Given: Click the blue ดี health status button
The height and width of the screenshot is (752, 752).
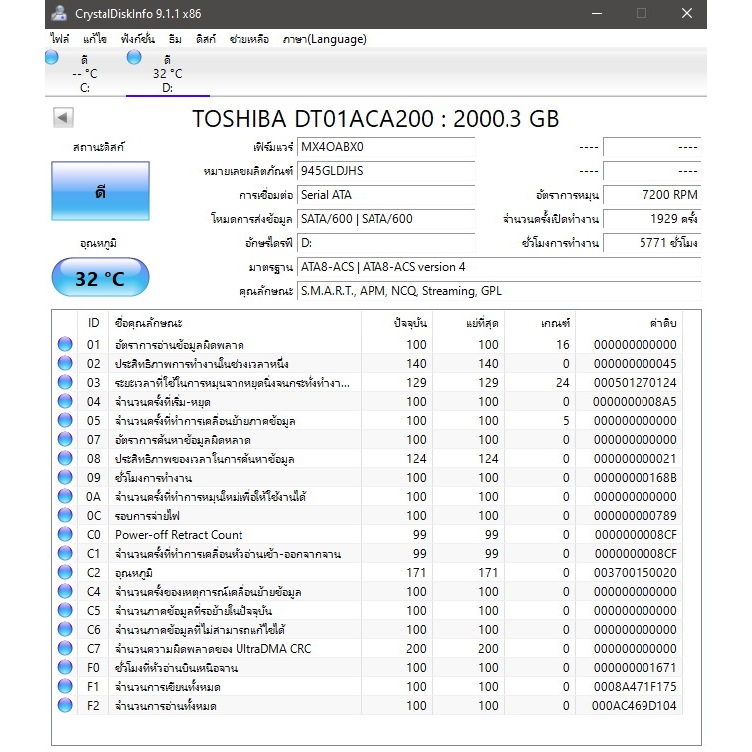Looking at the screenshot, I should pyautogui.click(x=100, y=192).
